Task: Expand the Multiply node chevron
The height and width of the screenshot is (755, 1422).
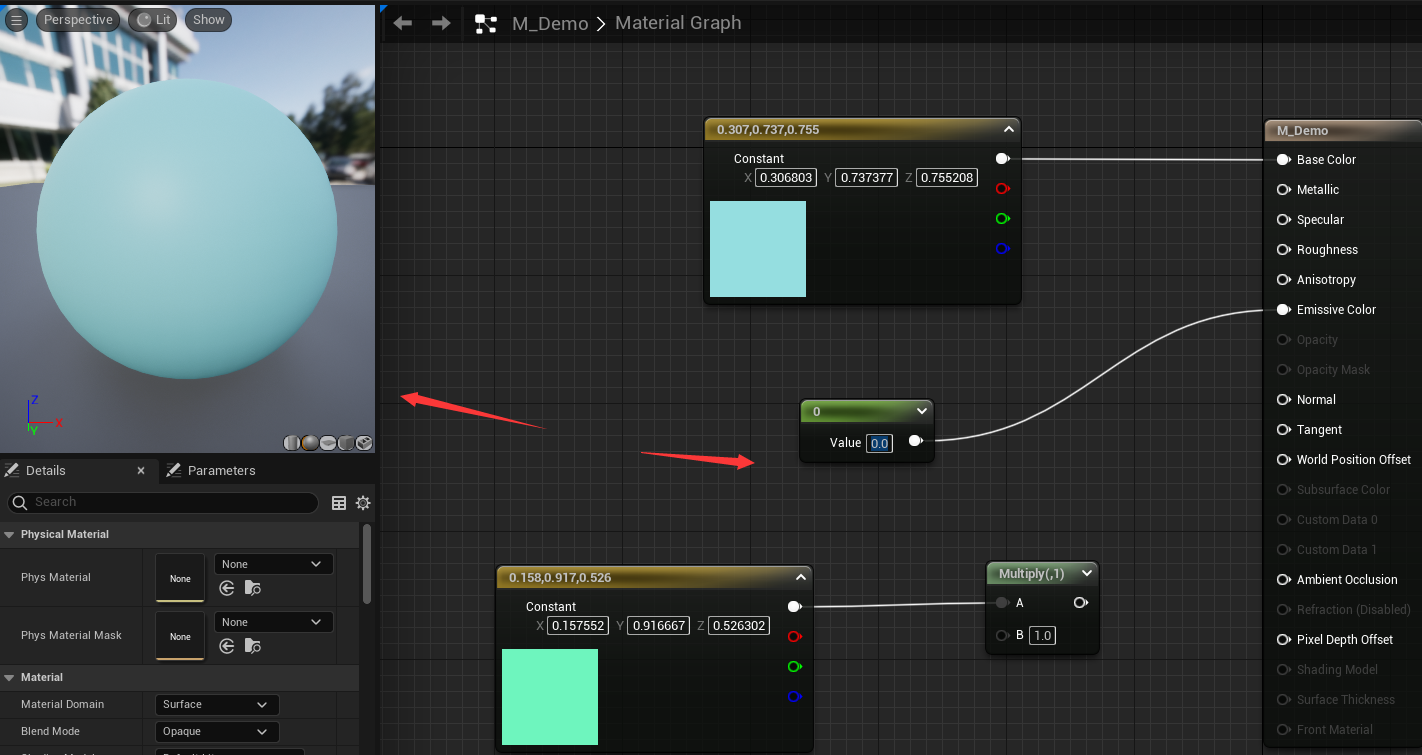Action: click(1085, 573)
